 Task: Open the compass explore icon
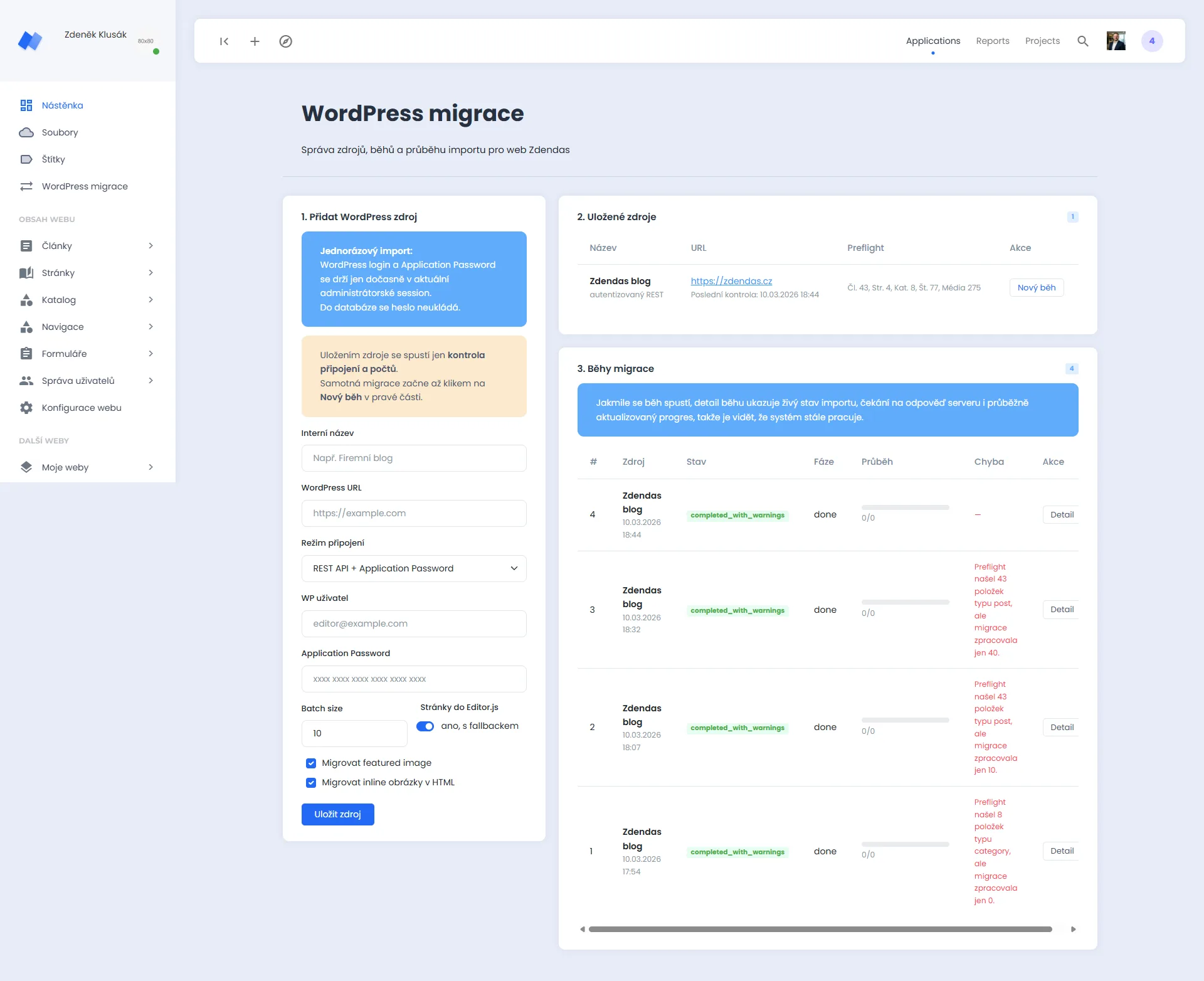[285, 41]
